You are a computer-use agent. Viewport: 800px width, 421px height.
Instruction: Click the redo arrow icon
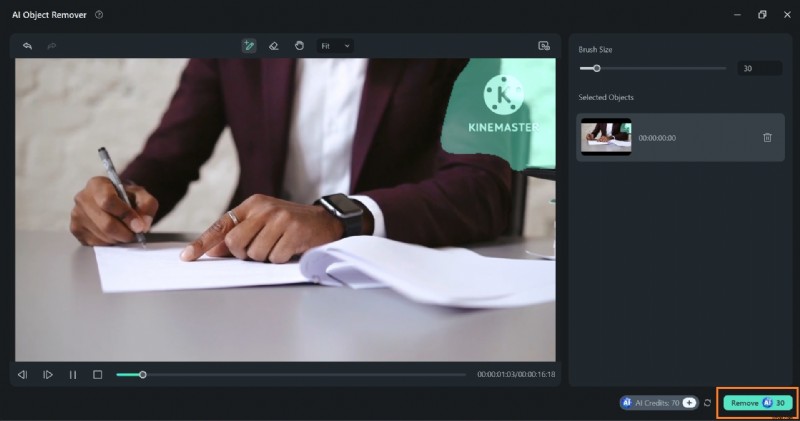point(52,46)
